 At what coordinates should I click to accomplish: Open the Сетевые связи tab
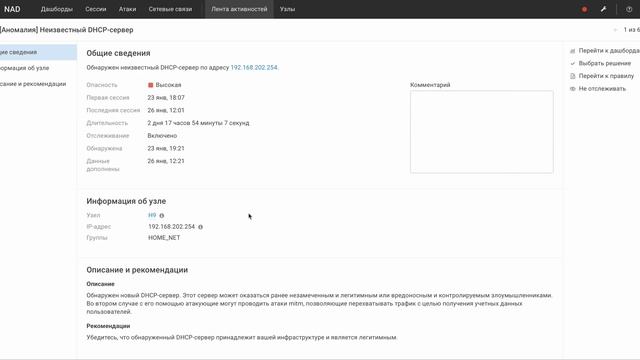tap(170, 9)
